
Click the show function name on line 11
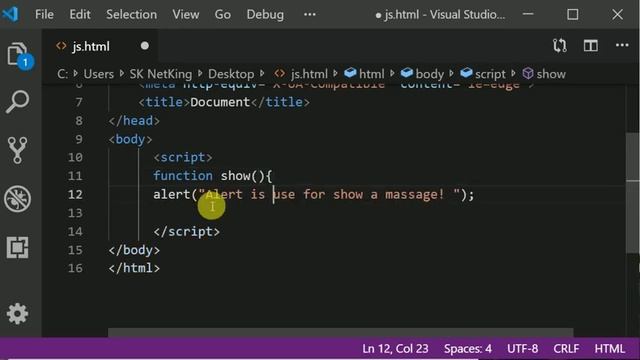(x=236, y=176)
